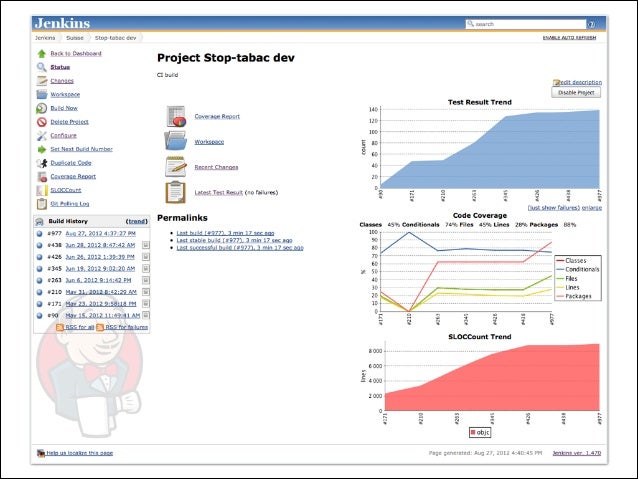Open the Back to Dashboard link
Screen dimensions: 638x479
pos(76,53)
